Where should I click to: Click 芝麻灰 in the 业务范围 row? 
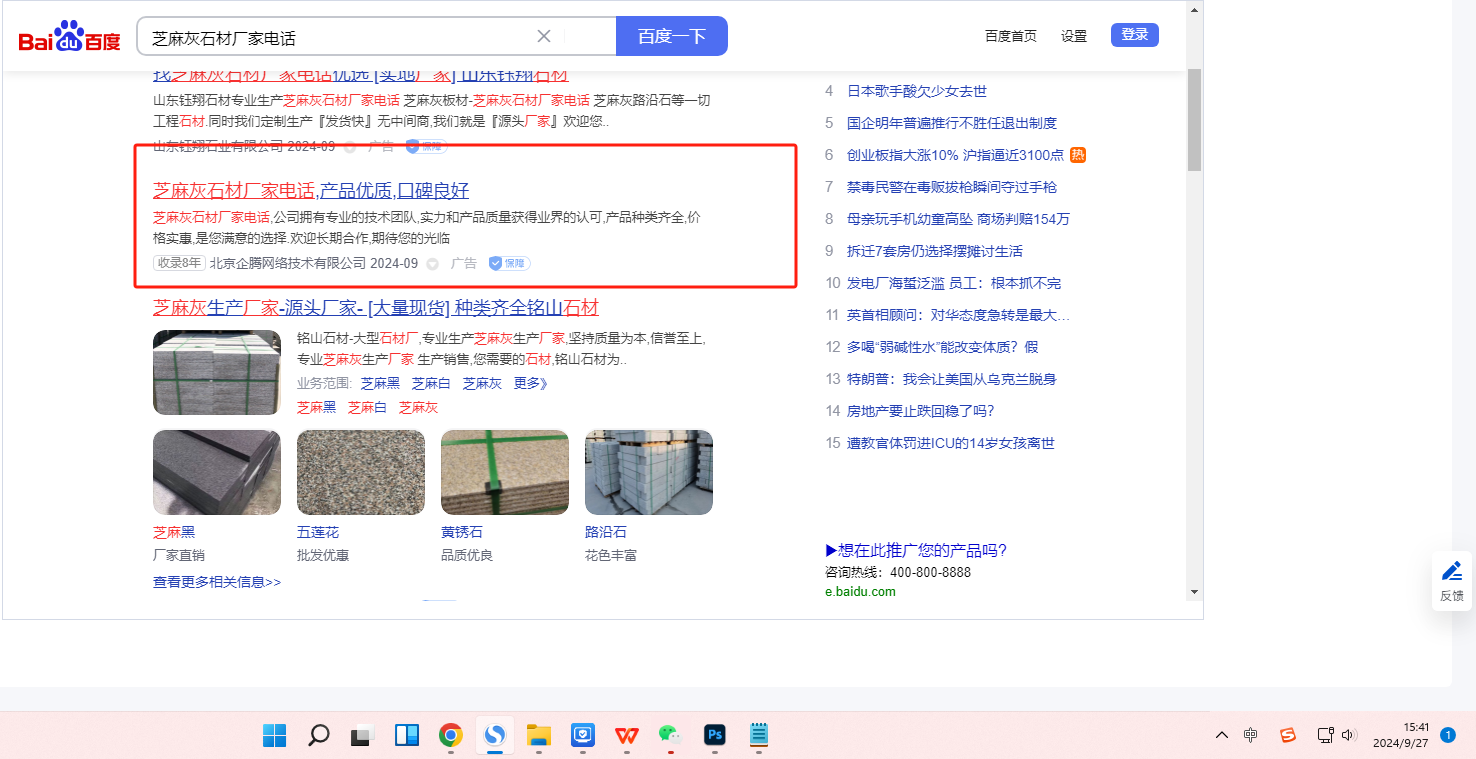[482, 384]
